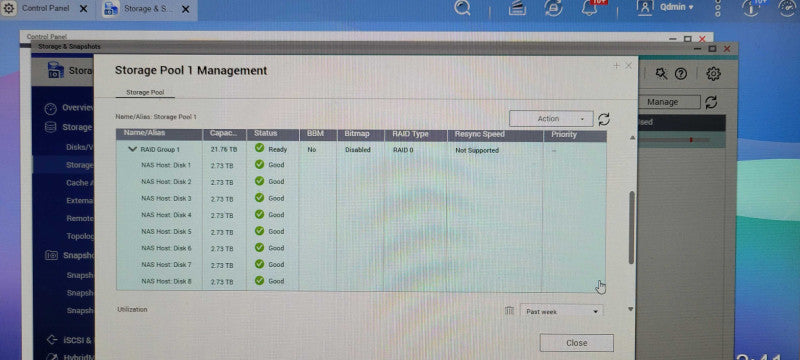The width and height of the screenshot is (800, 360).
Task: Click the Capac... column header
Action: pos(224,134)
